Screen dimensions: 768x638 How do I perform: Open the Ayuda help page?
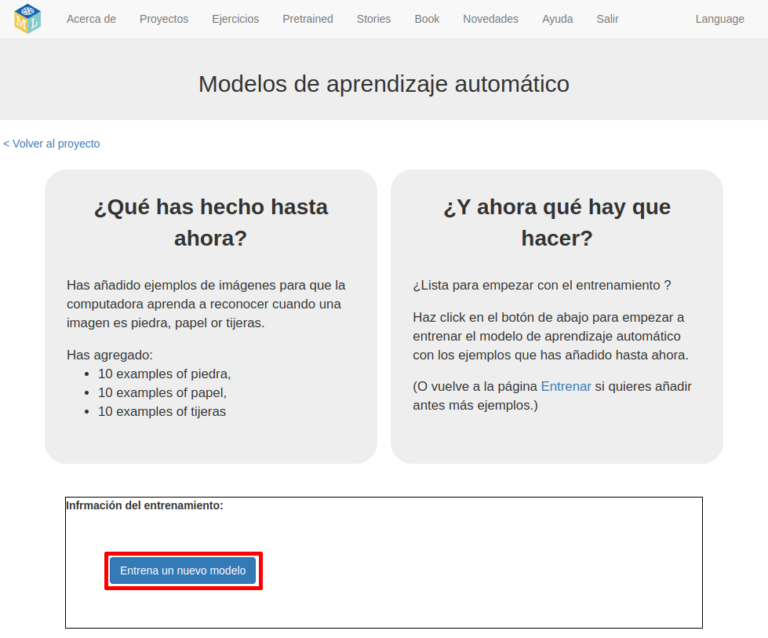click(558, 19)
